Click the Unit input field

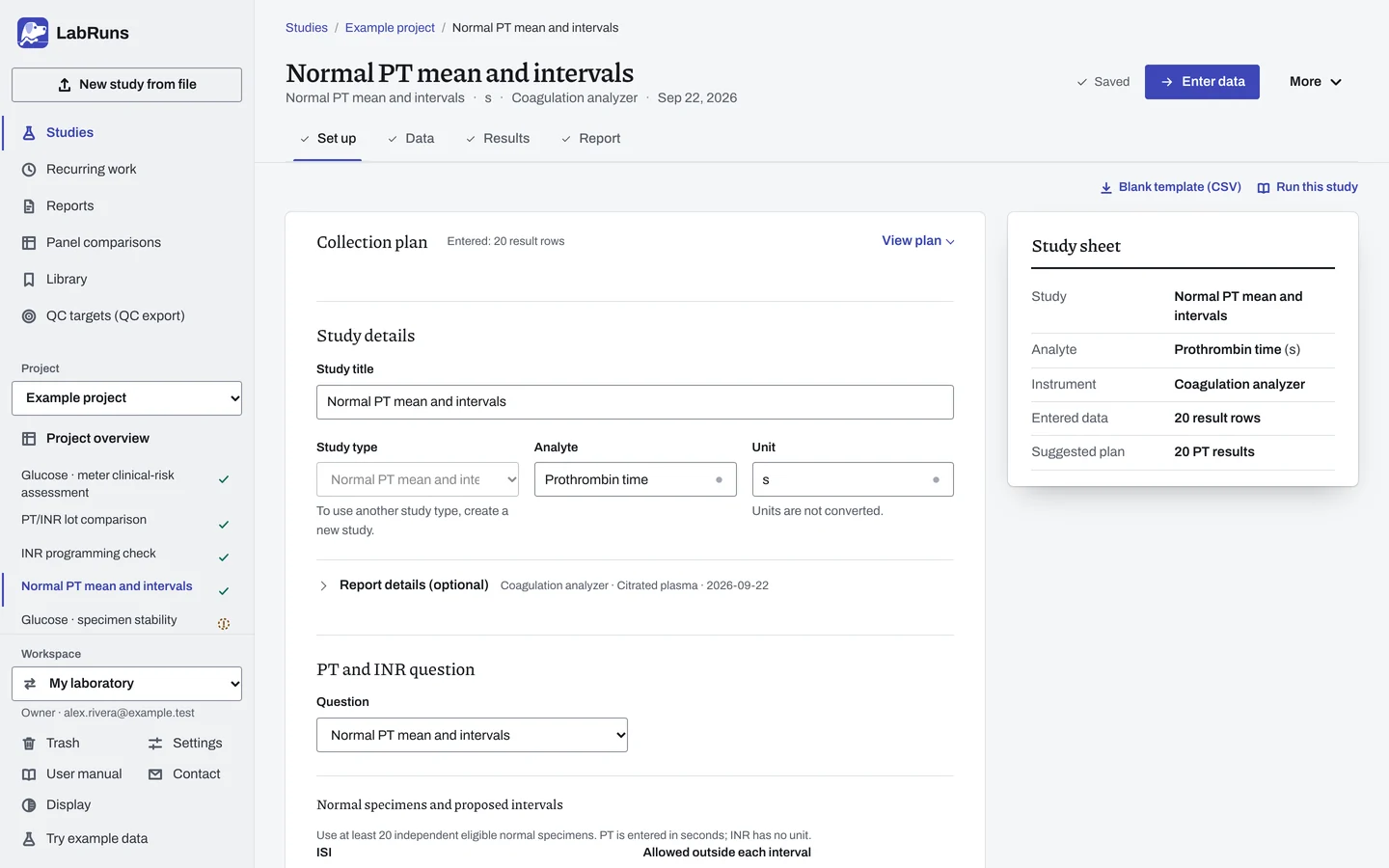coord(853,479)
